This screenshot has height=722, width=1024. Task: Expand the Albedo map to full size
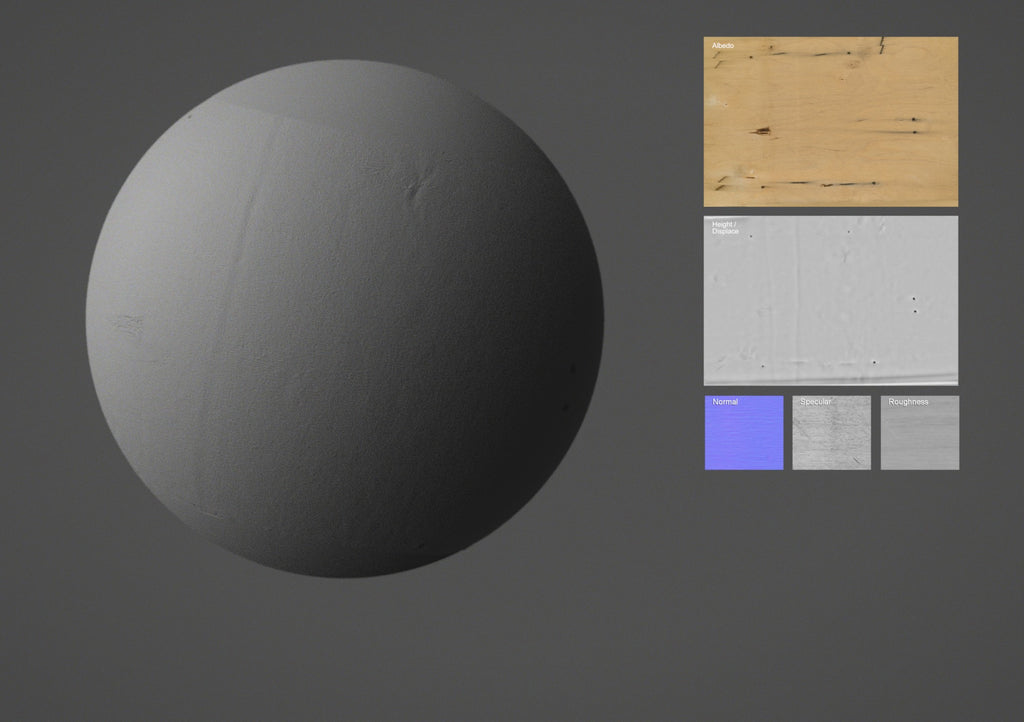tap(830, 120)
